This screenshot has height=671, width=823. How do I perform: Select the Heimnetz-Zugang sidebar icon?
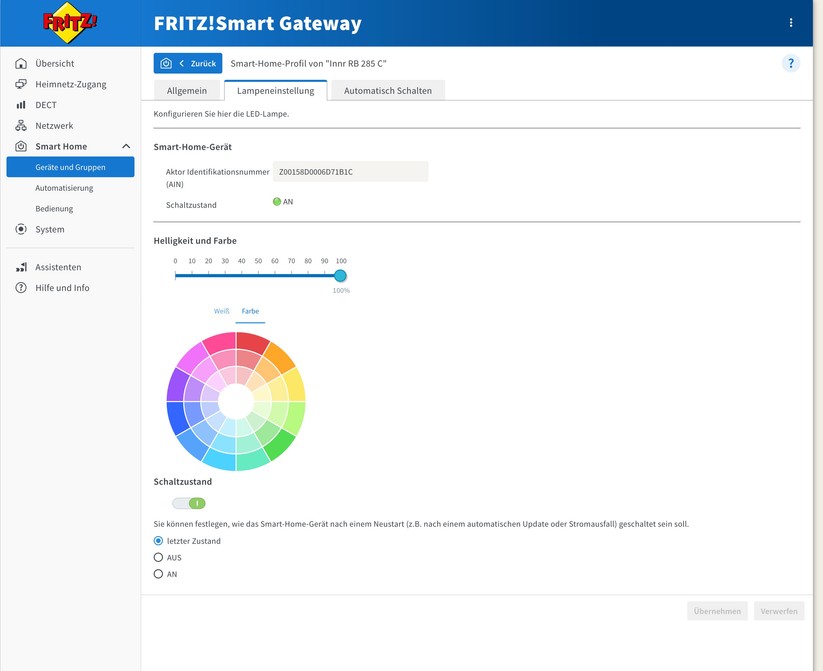point(22,83)
